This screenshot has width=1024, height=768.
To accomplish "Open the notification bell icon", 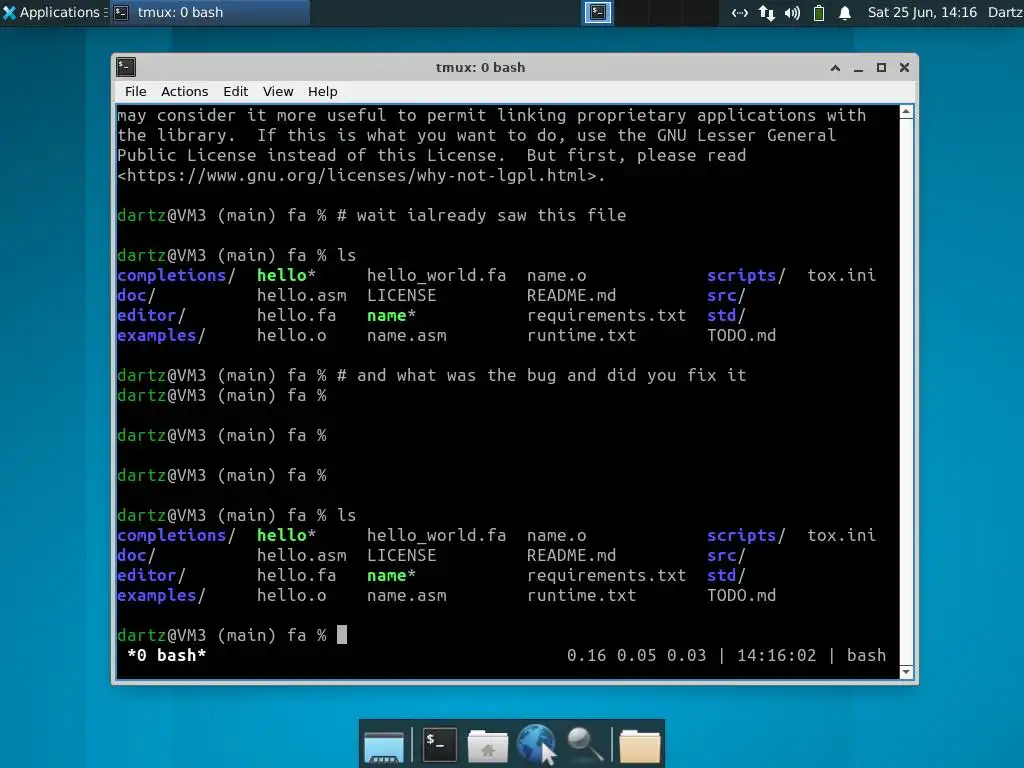I will coord(844,12).
